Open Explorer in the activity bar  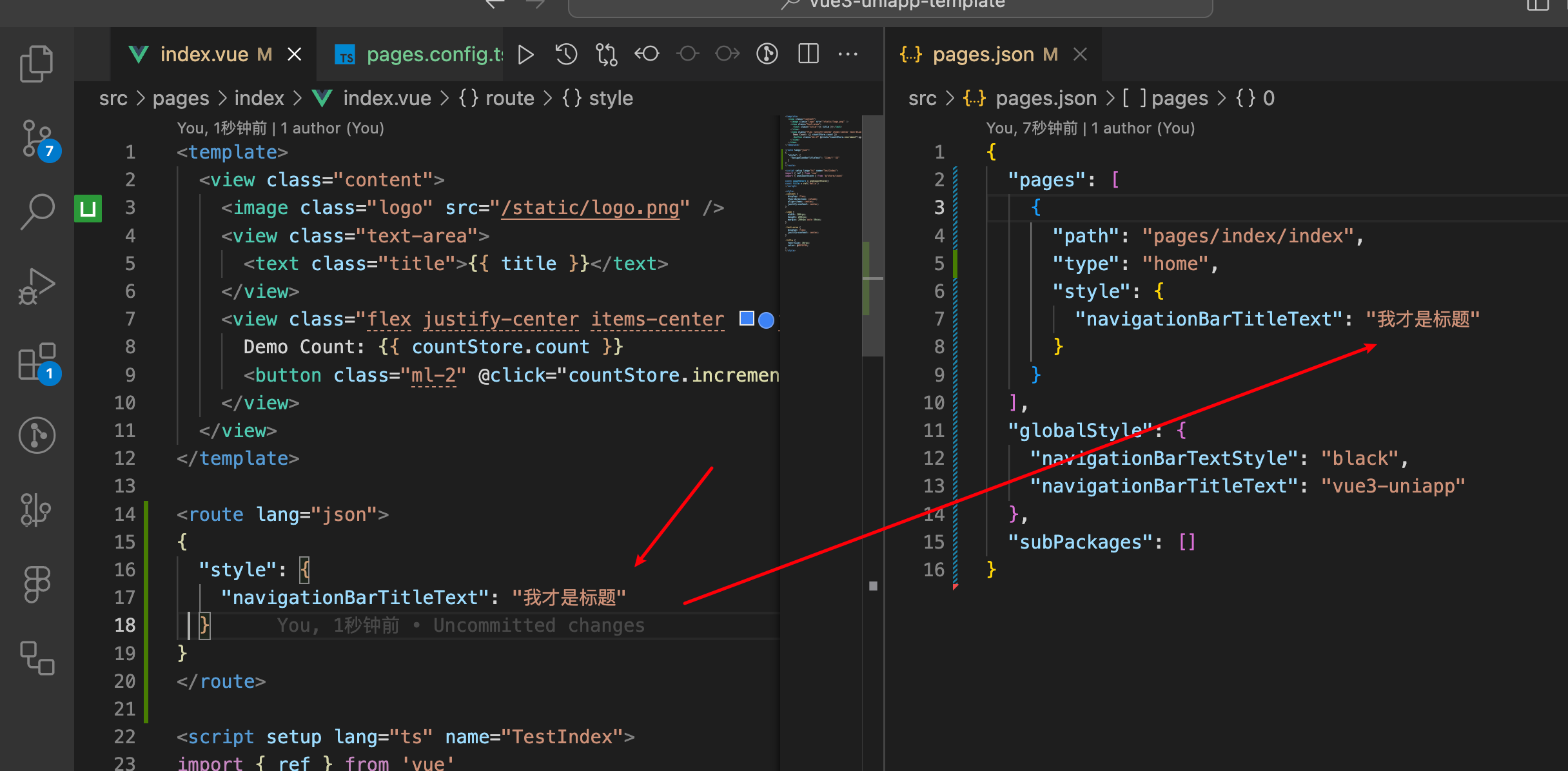coord(36,63)
